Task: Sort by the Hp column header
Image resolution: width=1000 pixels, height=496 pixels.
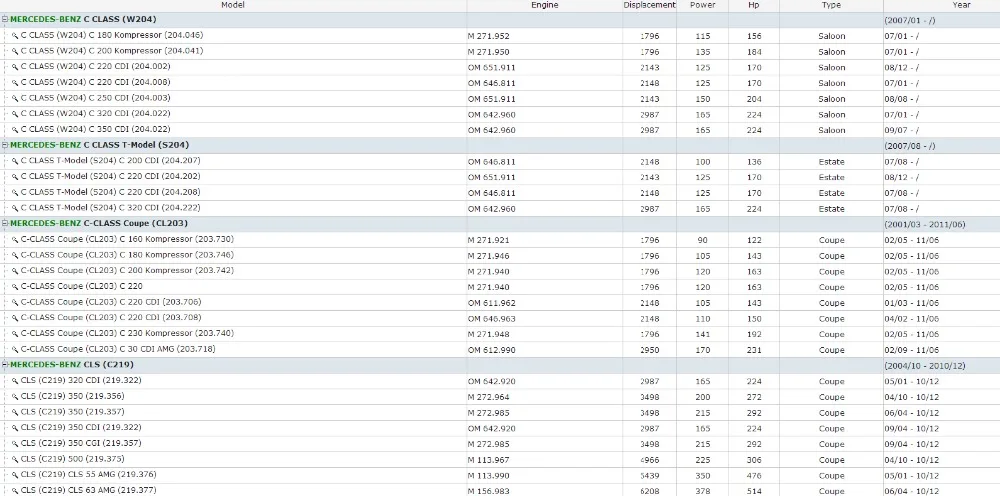Action: point(754,5)
